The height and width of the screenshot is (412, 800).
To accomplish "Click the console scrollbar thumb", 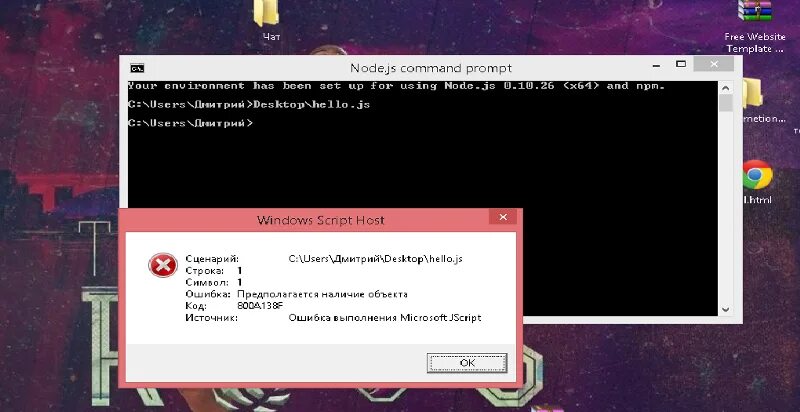I will [x=726, y=102].
